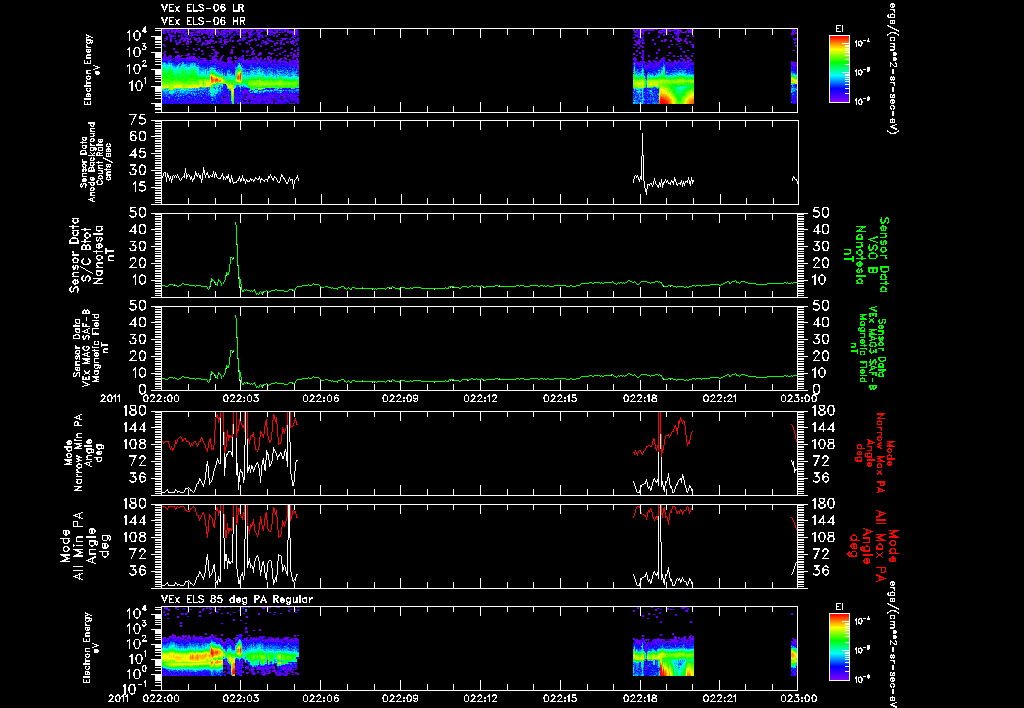The image size is (1024, 708).
Task: Click the 75 tick on the count rate axis
Action: [x=138, y=120]
